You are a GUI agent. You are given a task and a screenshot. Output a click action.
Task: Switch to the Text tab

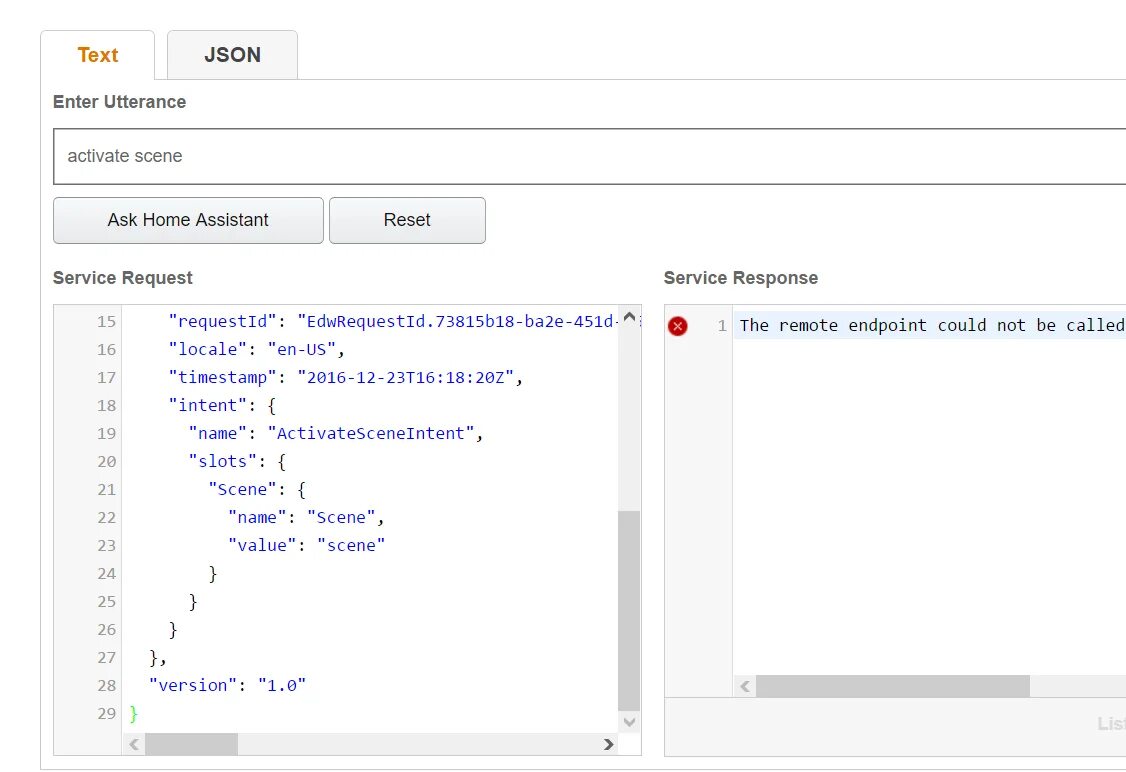tap(98, 55)
